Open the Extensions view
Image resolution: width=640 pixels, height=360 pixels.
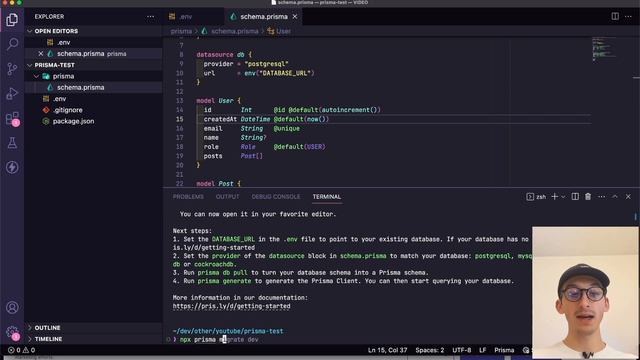point(12,118)
